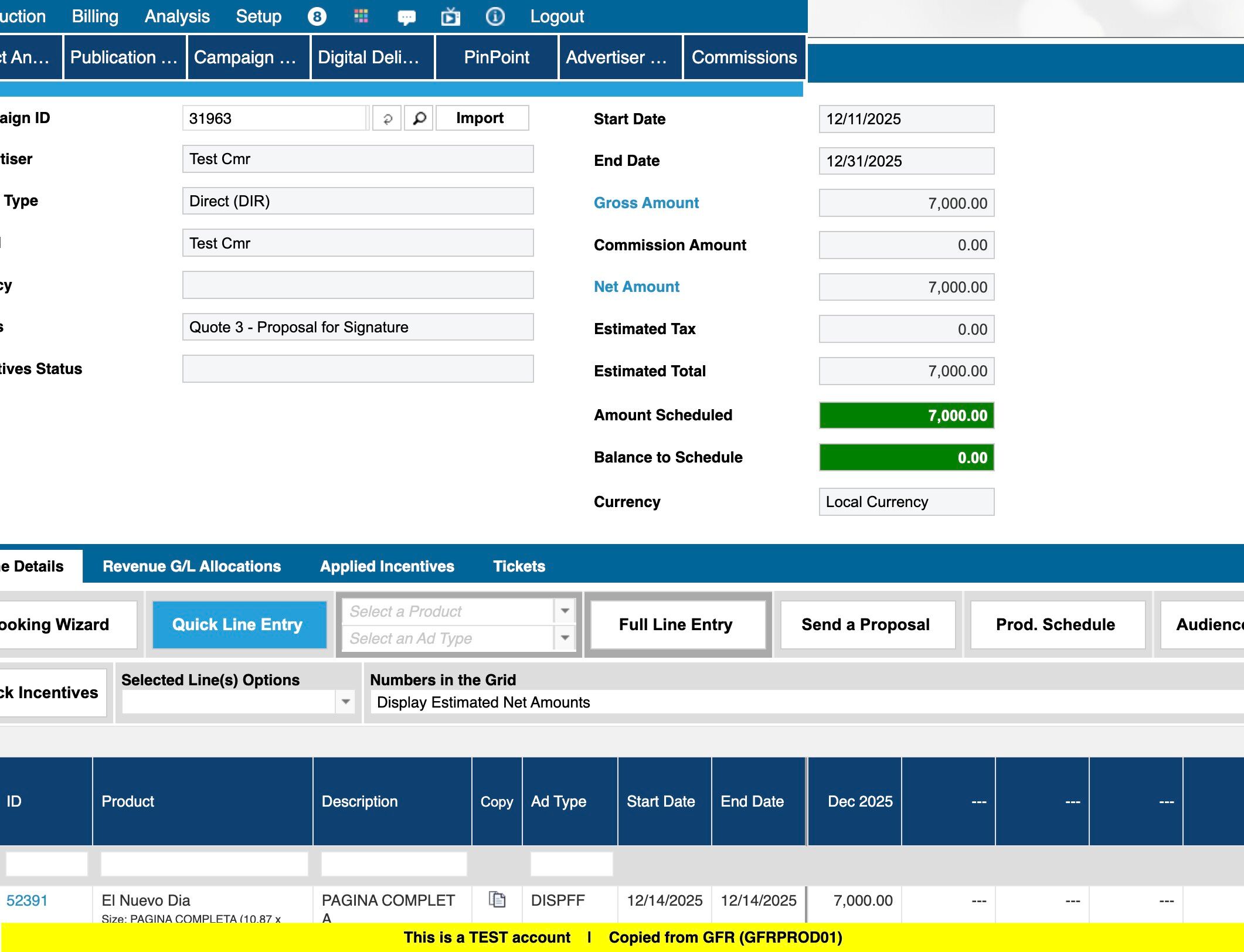The image size is (1244, 952).
Task: Open the Billing menu
Action: [95, 16]
